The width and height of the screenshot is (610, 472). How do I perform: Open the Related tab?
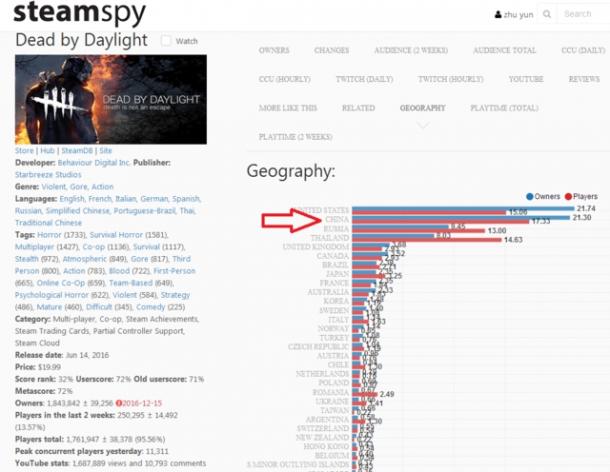pos(358,108)
